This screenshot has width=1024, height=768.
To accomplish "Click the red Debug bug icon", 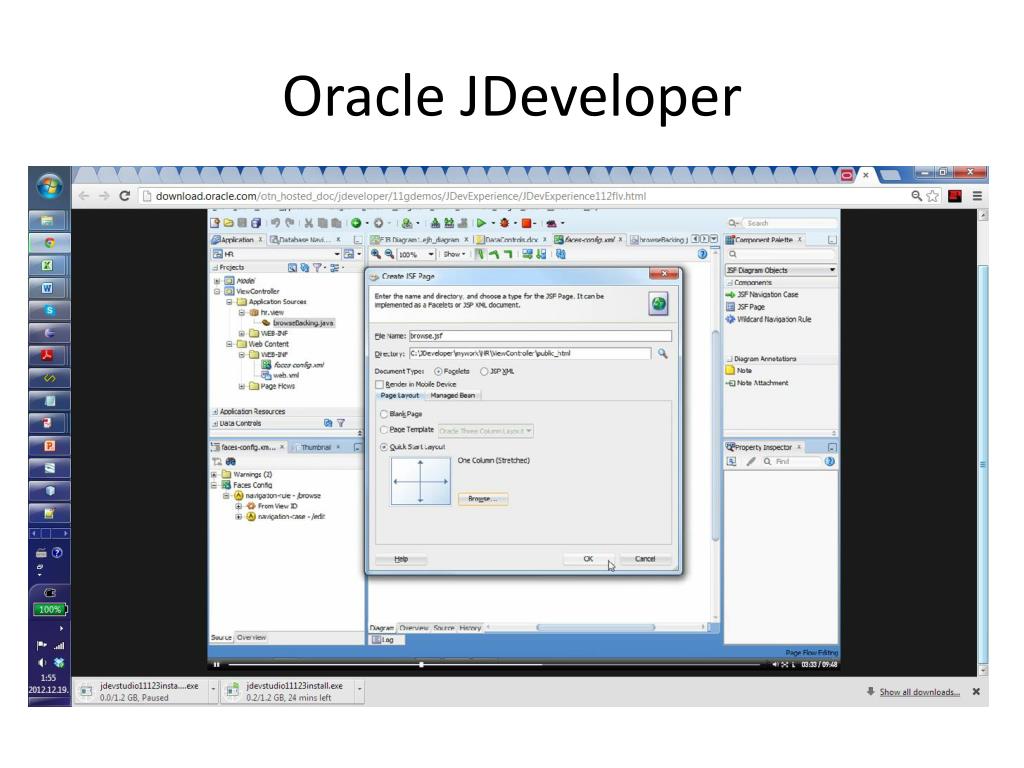I will 504,223.
